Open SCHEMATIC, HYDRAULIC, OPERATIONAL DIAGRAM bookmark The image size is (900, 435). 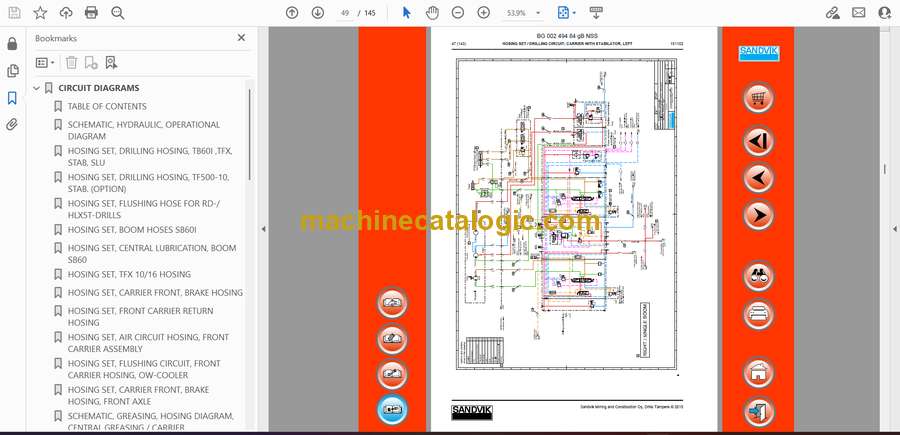(x=143, y=130)
